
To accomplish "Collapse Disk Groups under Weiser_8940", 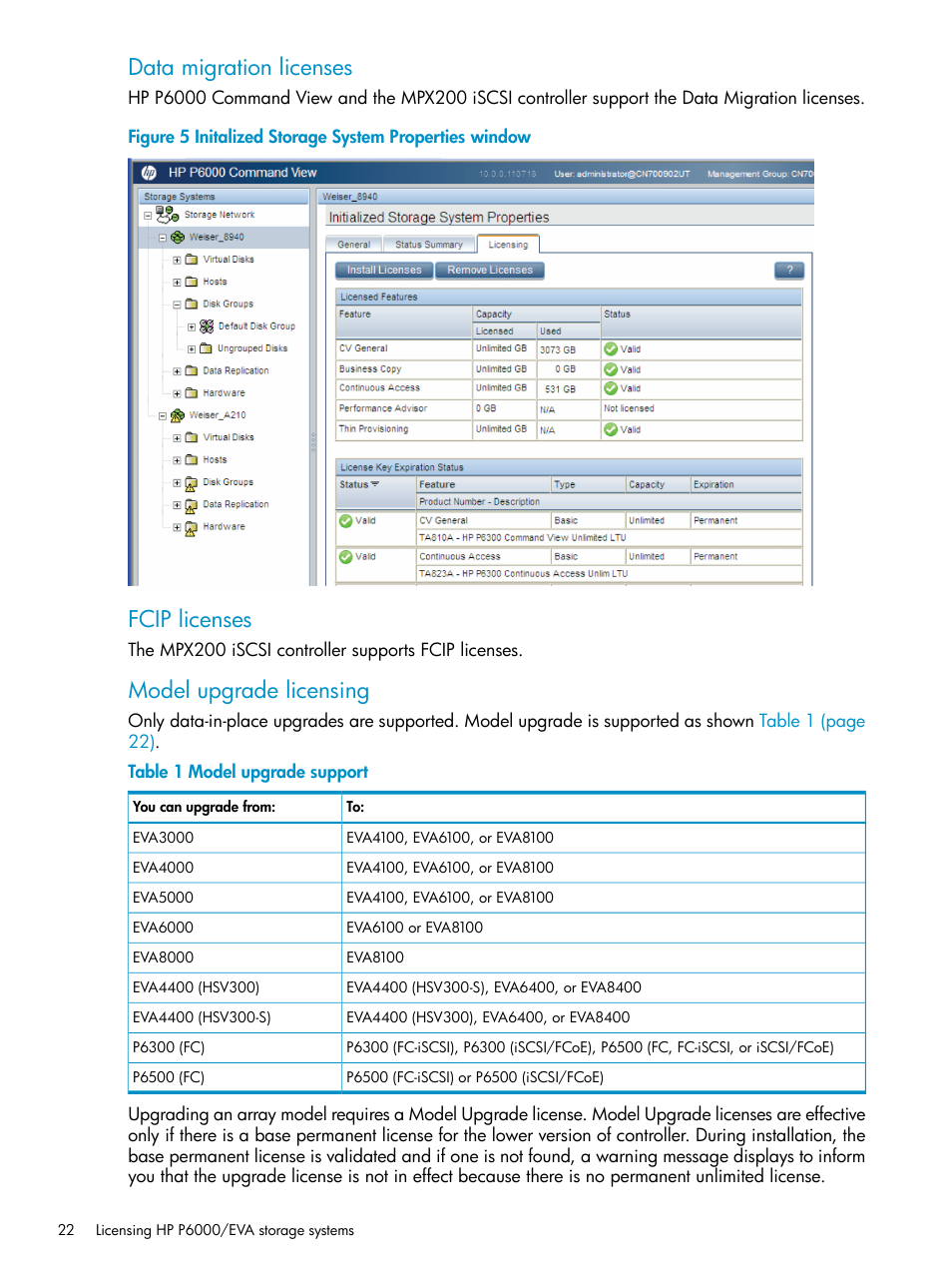I will click(177, 305).
